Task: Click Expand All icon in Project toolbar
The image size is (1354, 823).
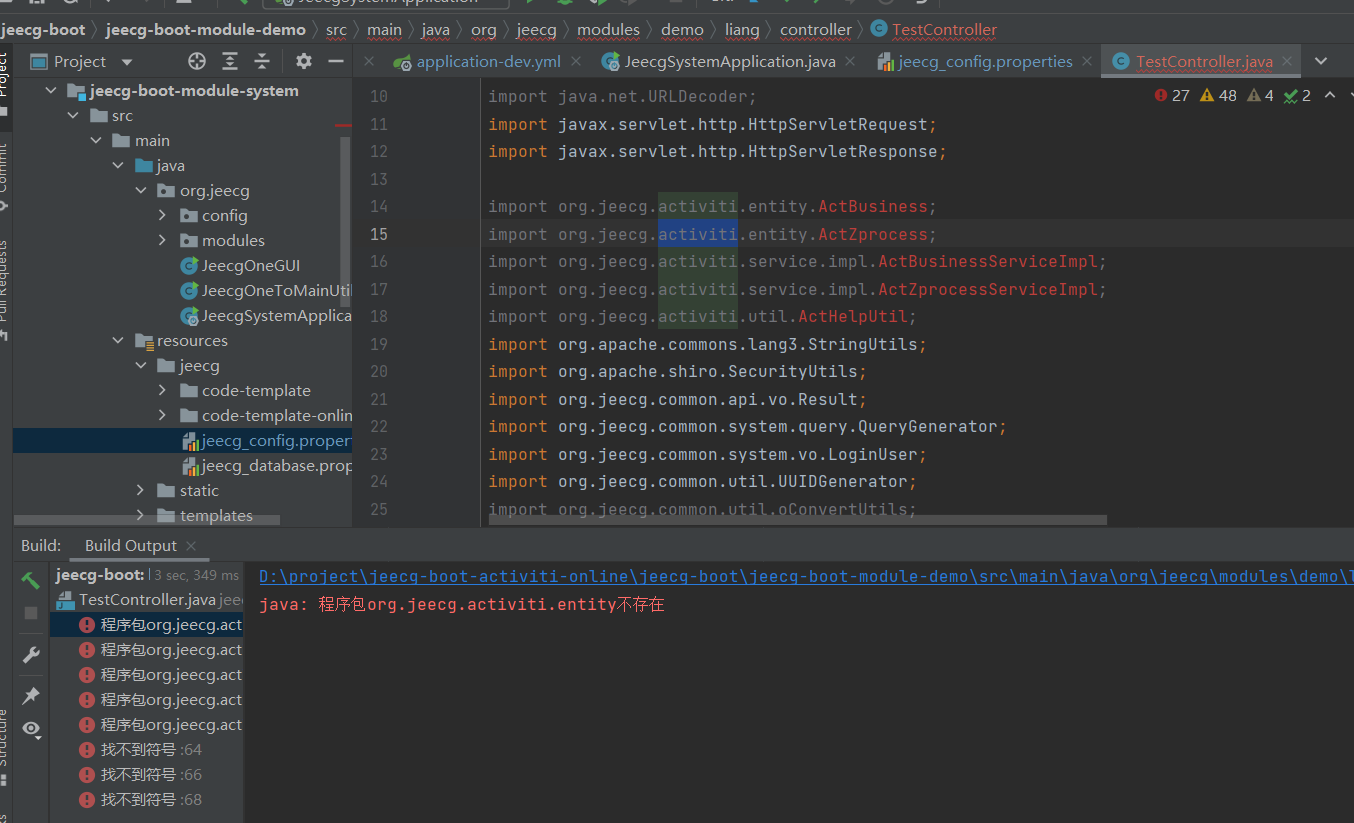Action: click(x=230, y=61)
